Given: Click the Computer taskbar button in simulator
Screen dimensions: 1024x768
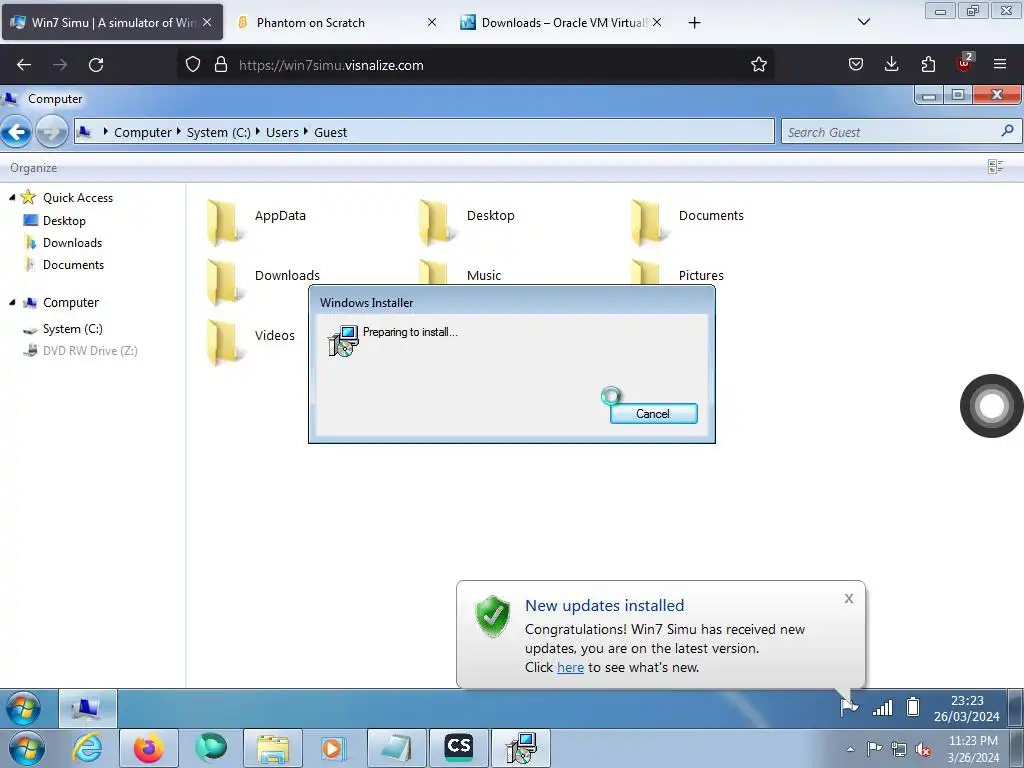Looking at the screenshot, I should [x=88, y=708].
